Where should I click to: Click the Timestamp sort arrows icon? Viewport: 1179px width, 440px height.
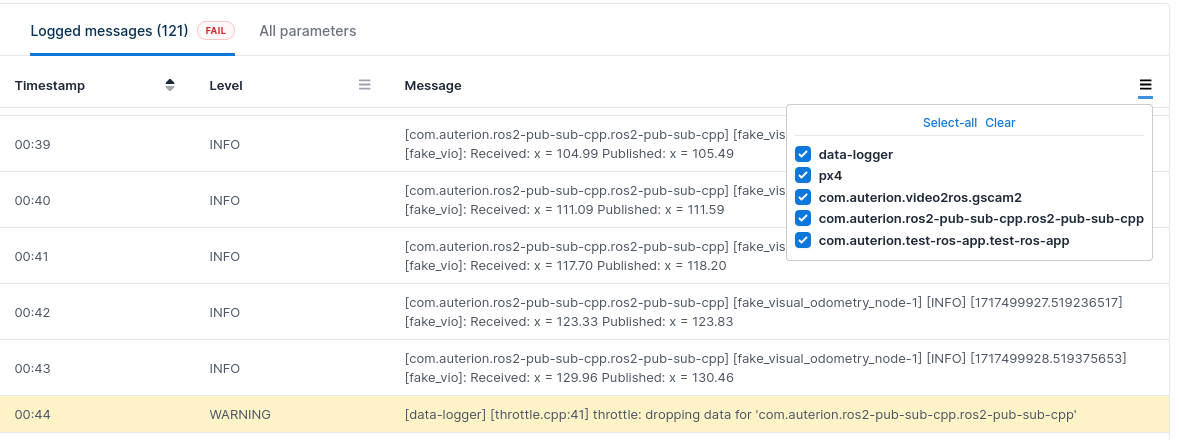pyautogui.click(x=170, y=85)
